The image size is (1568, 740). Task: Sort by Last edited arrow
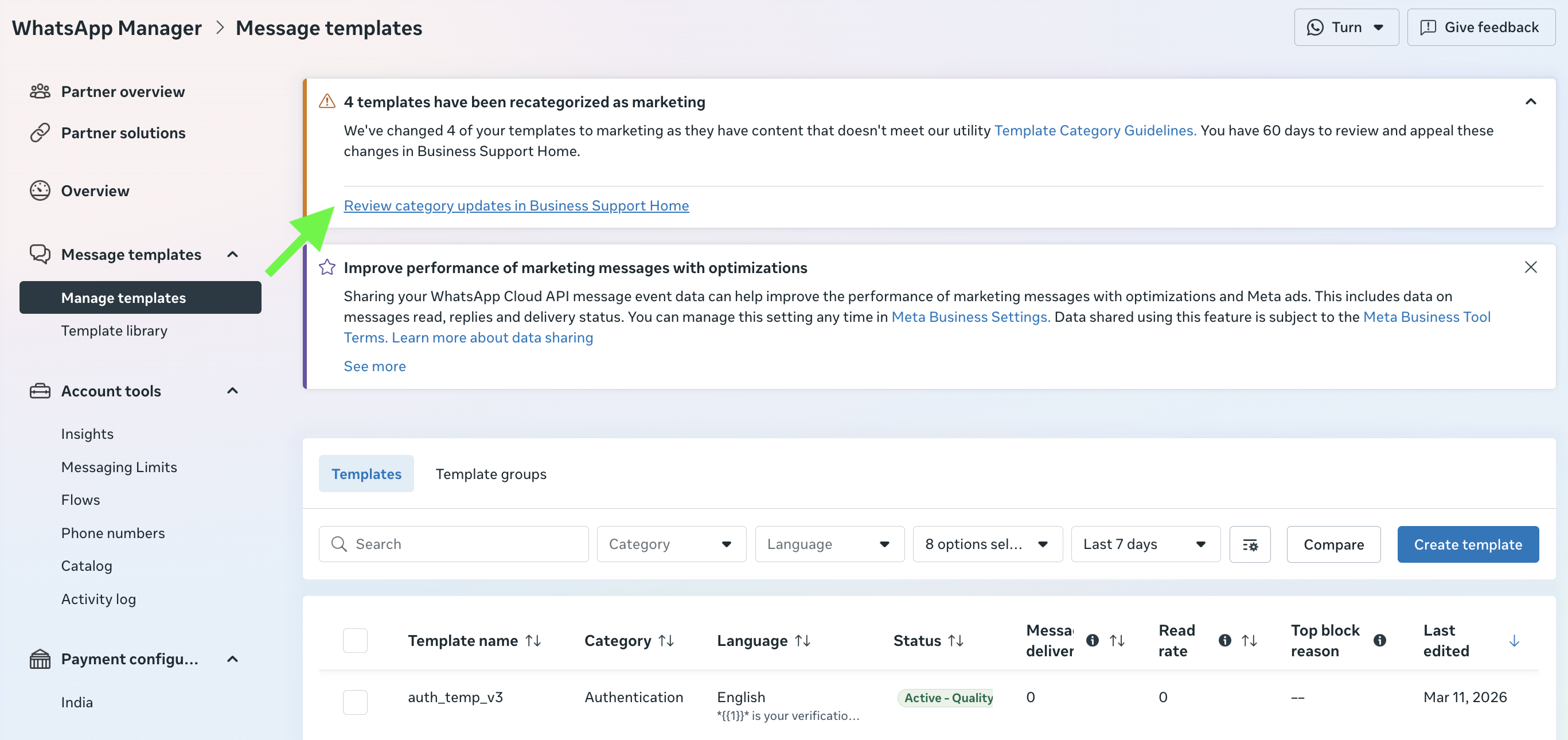click(x=1514, y=640)
